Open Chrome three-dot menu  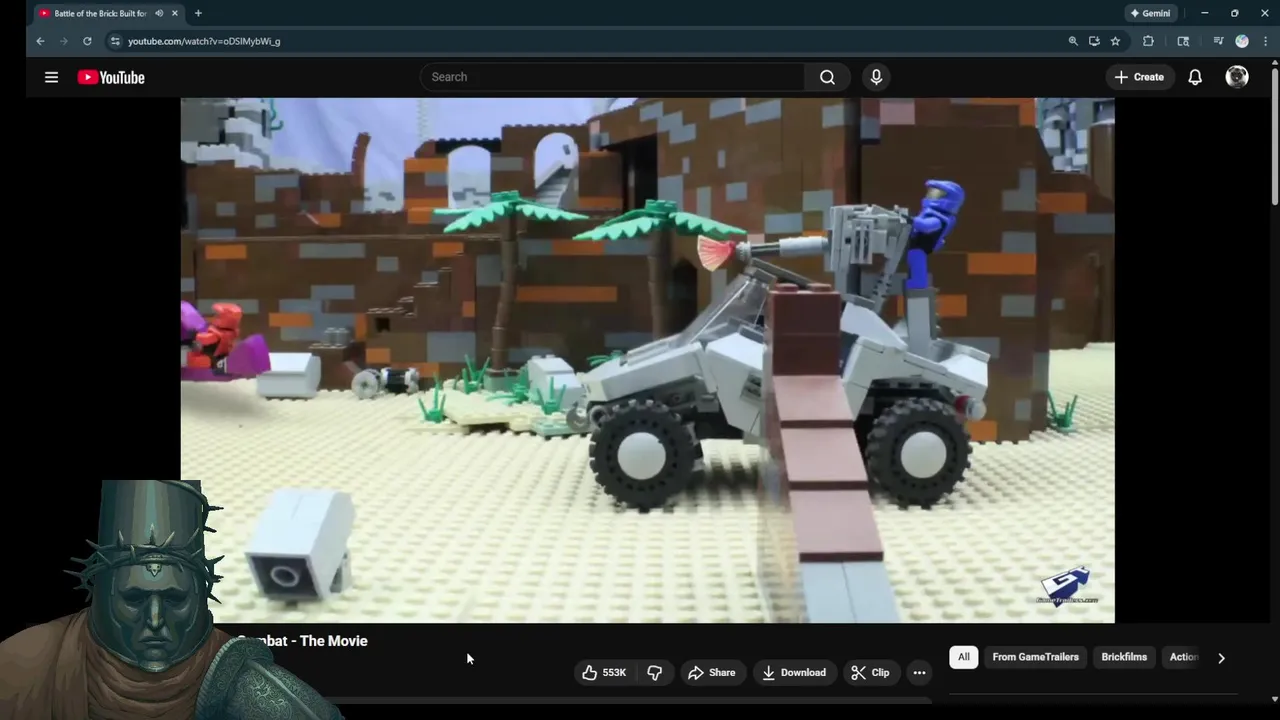pyautogui.click(x=1265, y=41)
